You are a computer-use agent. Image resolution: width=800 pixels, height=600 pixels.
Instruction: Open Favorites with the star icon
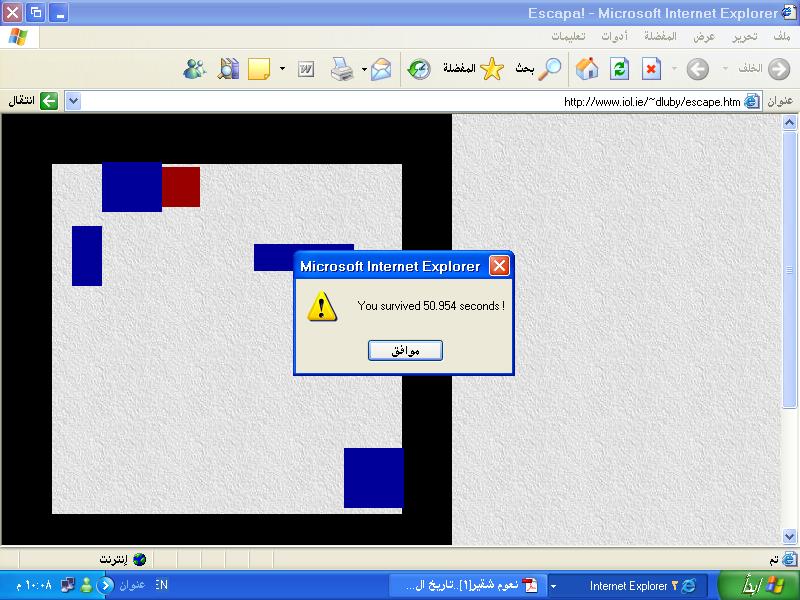pos(491,69)
